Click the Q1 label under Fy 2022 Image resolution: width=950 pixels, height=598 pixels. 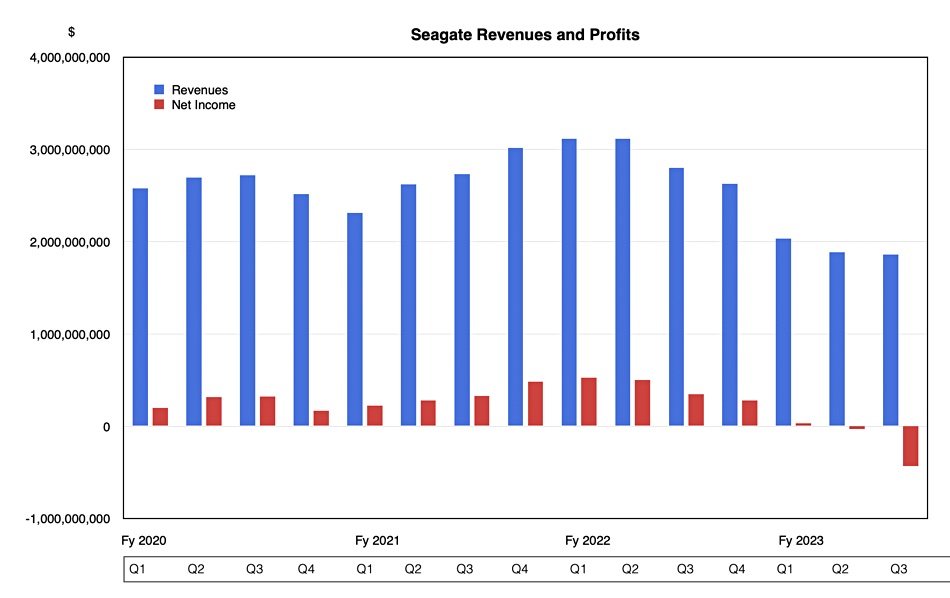click(578, 569)
